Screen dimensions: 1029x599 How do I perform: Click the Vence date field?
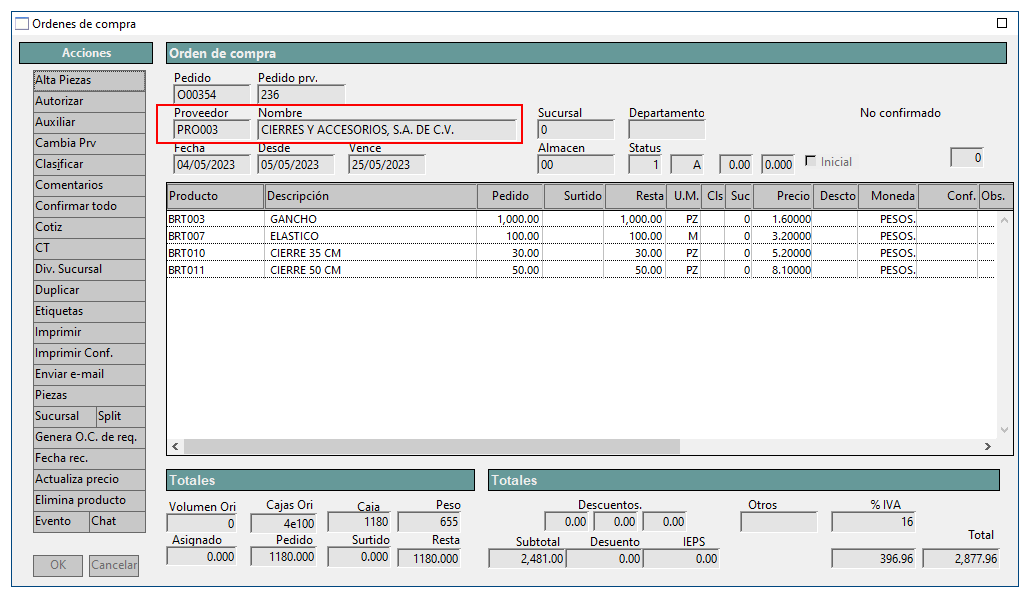click(x=387, y=165)
